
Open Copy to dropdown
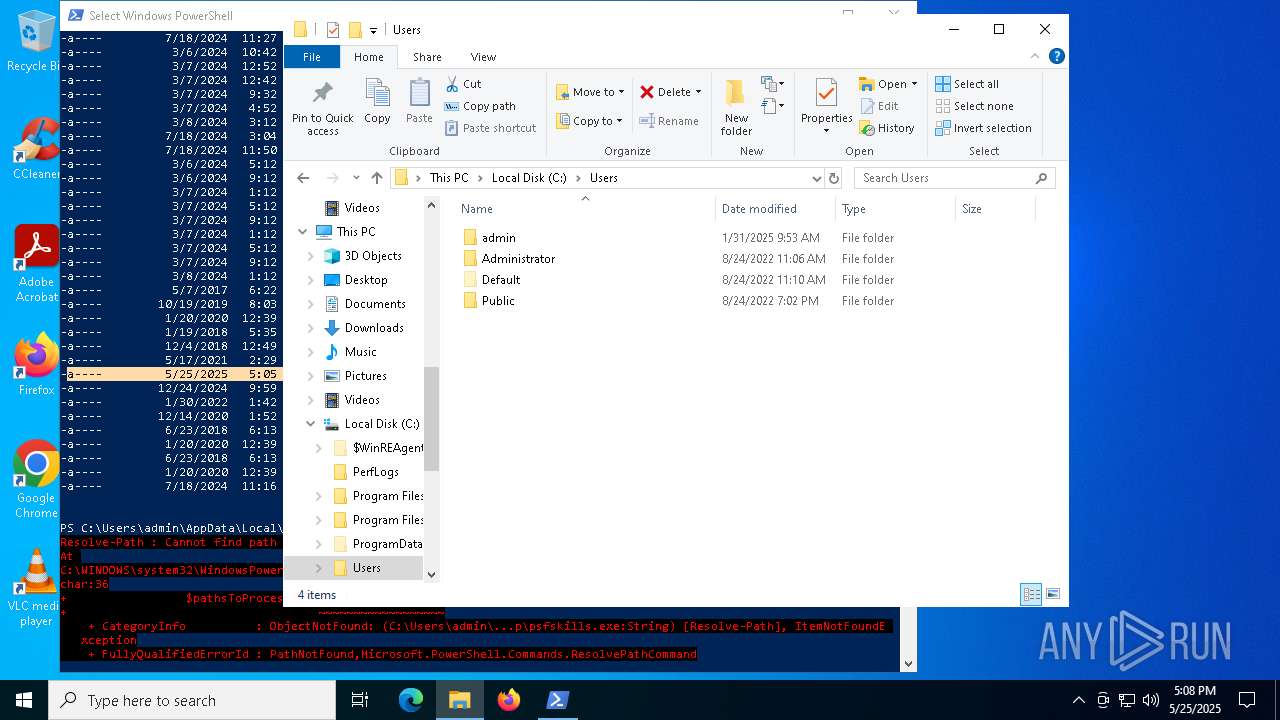[x=589, y=121]
